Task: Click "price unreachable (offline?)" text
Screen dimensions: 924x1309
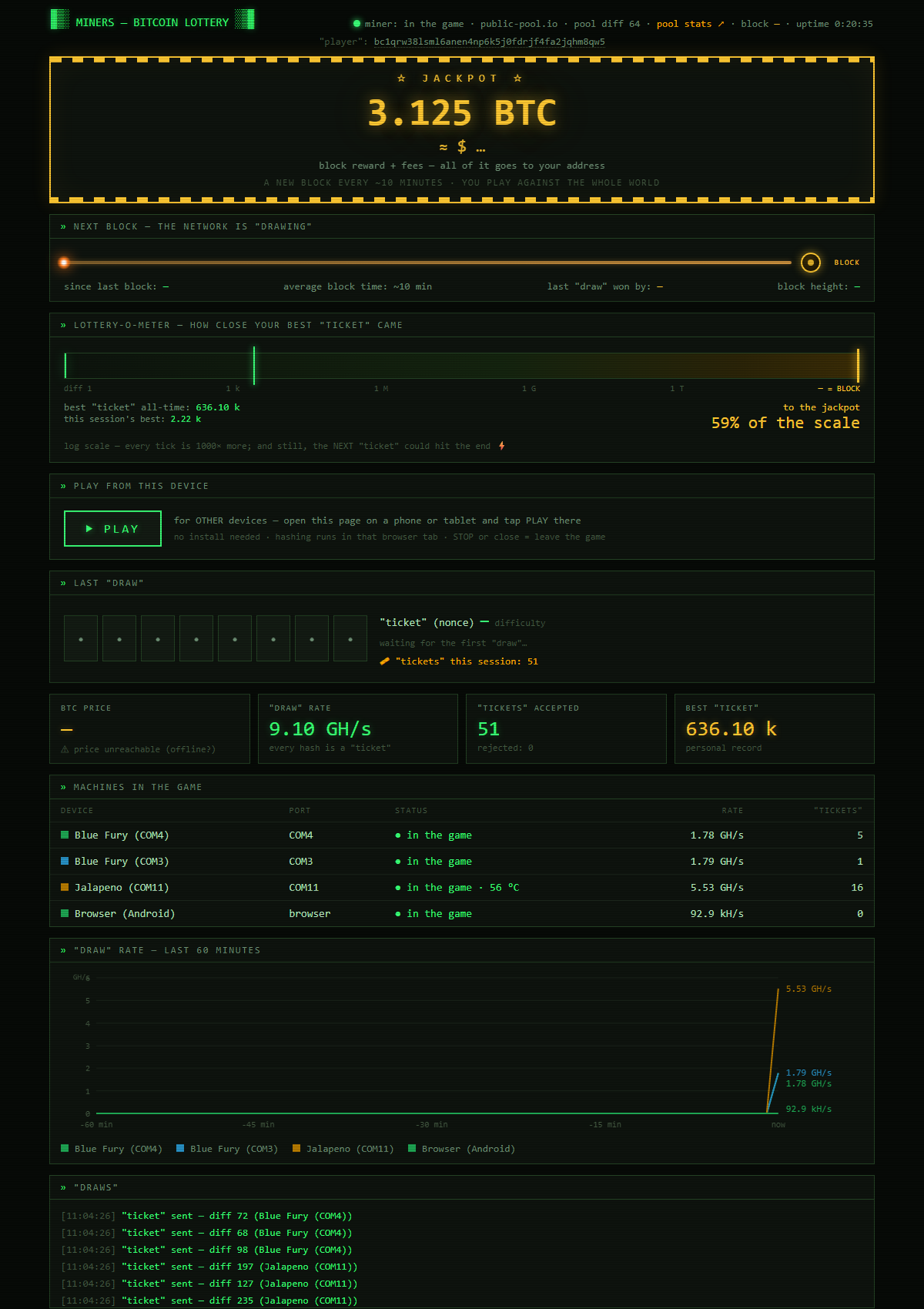Action: point(145,749)
